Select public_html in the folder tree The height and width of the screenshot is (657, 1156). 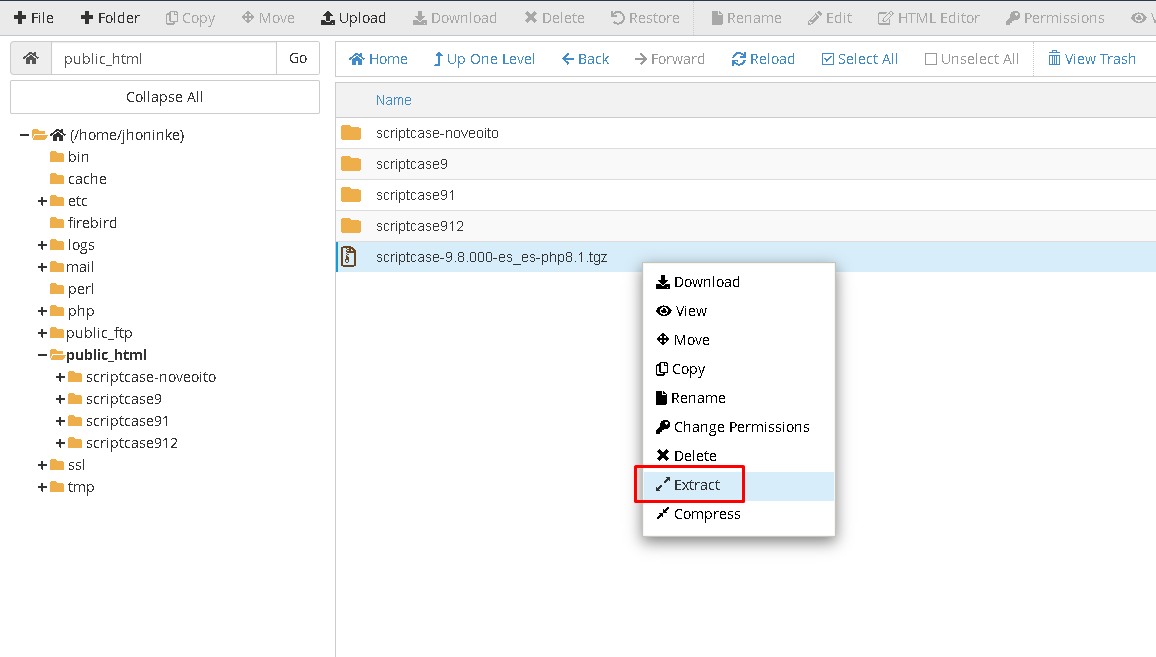[106, 355]
